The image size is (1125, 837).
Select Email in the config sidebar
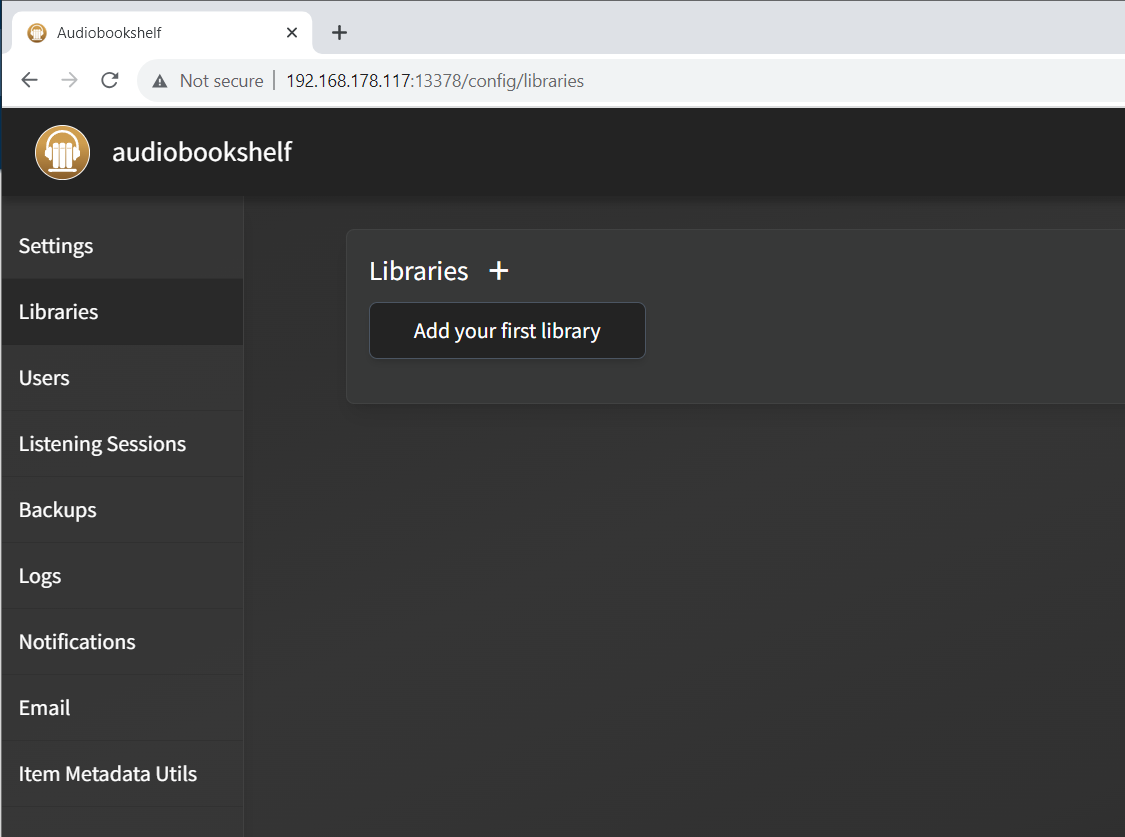45,708
